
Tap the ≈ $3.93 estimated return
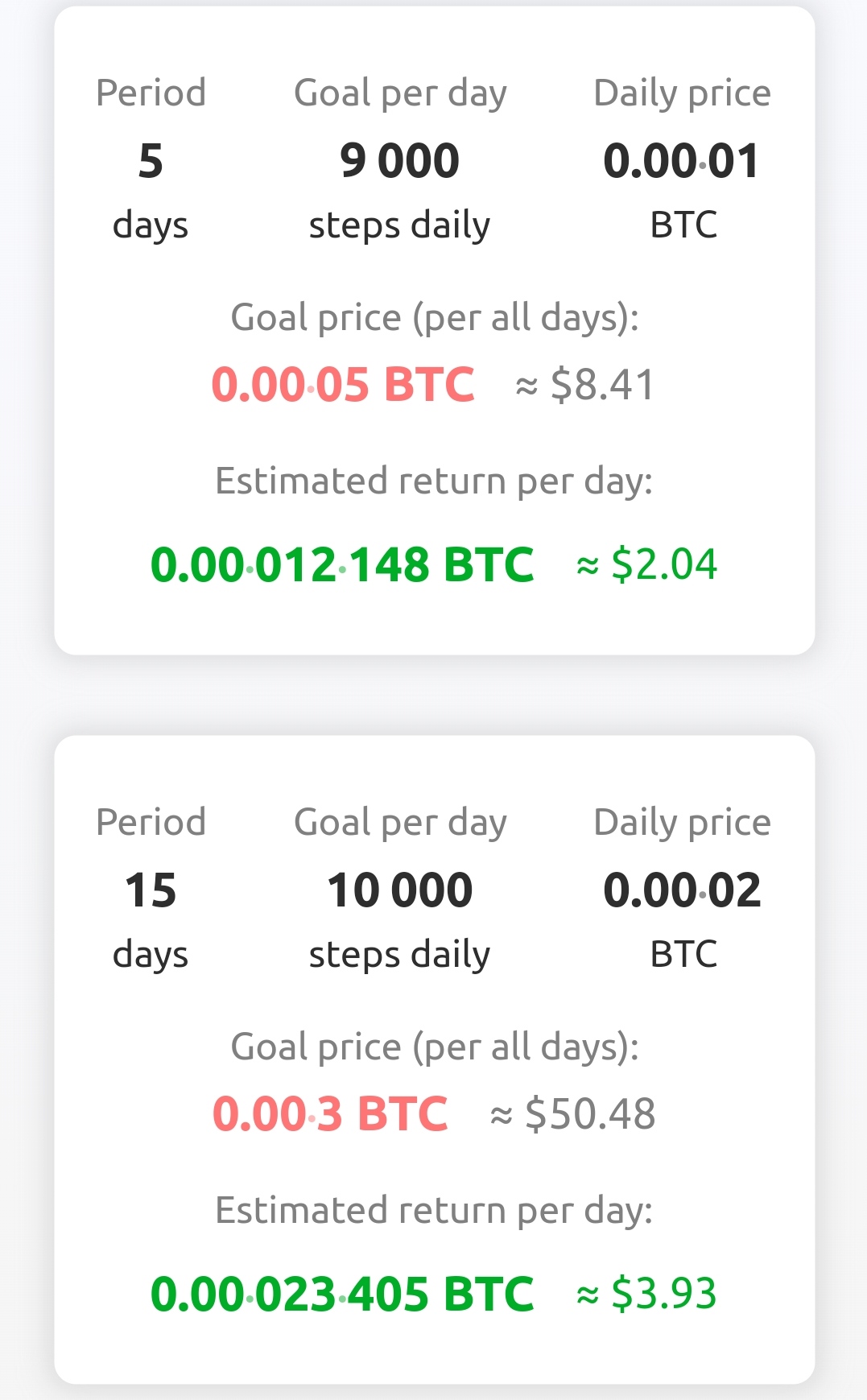647,1294
